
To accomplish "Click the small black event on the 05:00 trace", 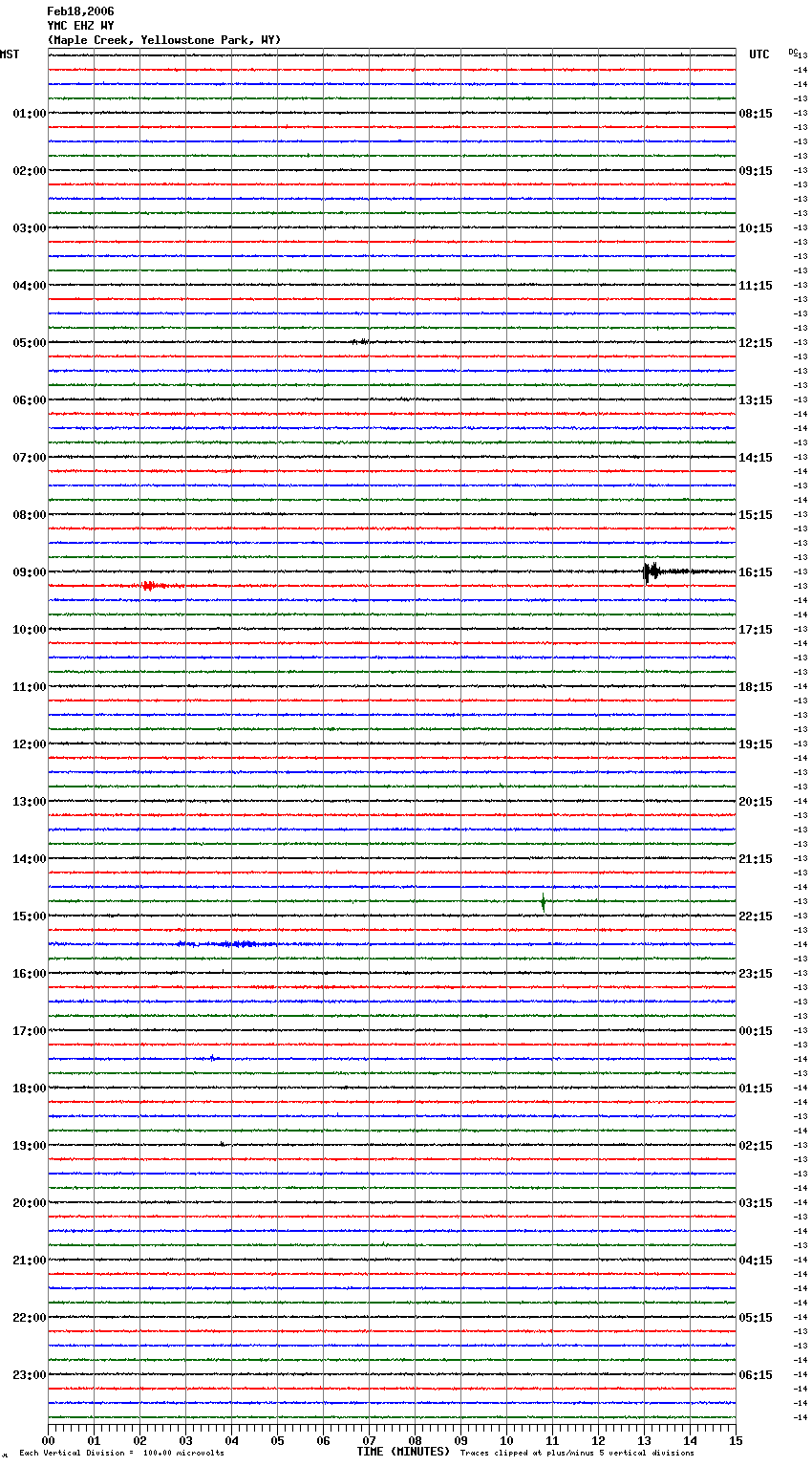I will pyautogui.click(x=359, y=341).
